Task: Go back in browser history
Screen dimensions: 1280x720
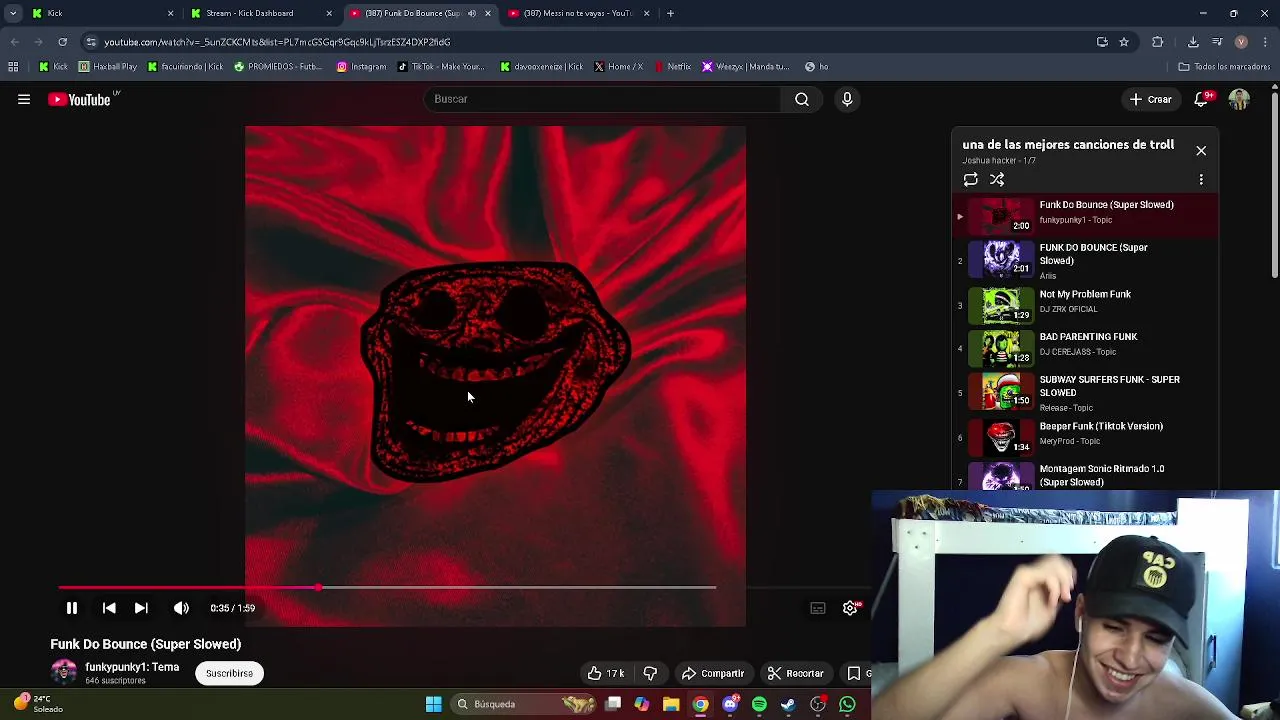Action: click(14, 42)
